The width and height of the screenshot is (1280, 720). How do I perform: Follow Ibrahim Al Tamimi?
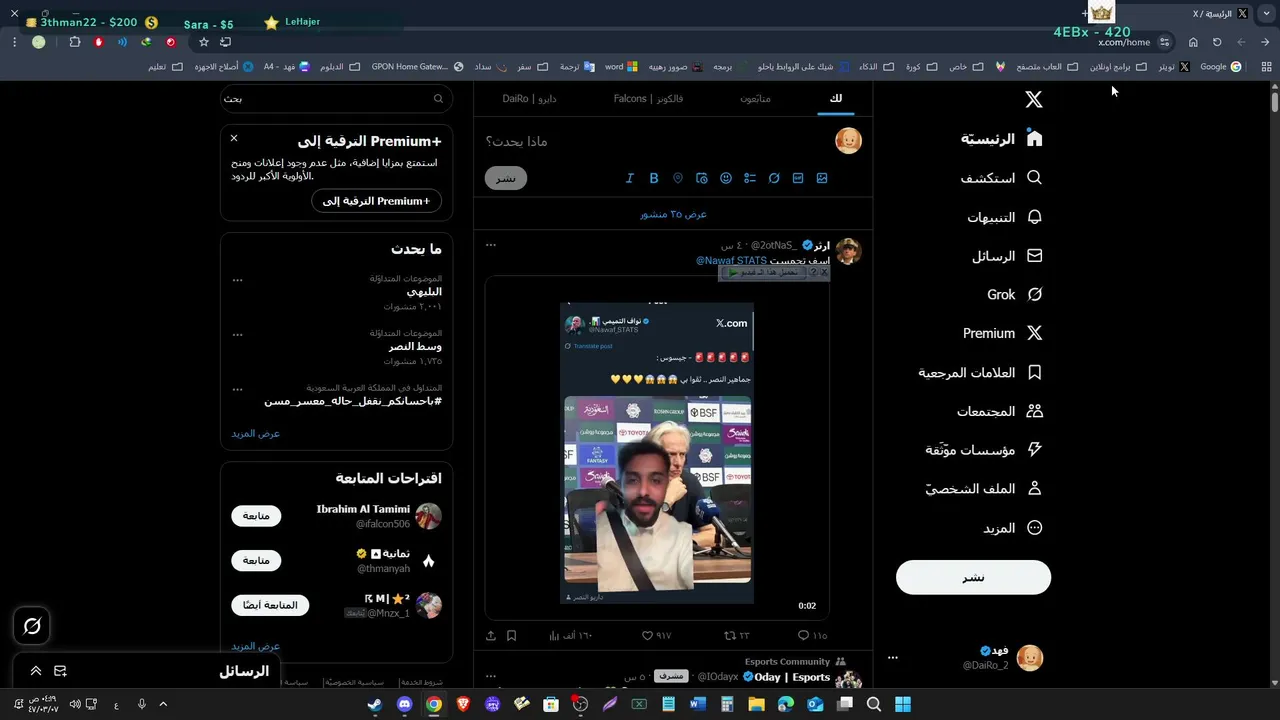click(x=256, y=516)
